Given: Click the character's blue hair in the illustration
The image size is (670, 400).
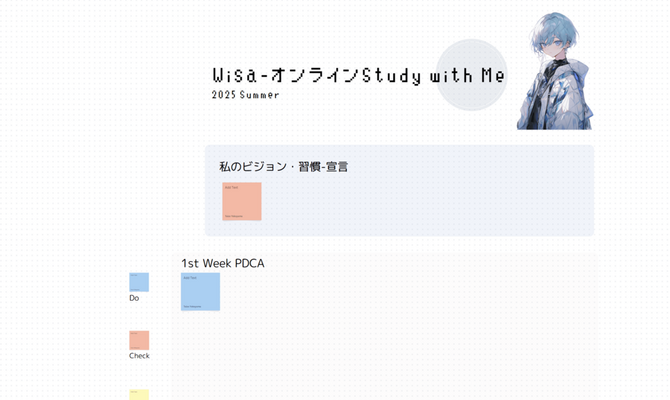Looking at the screenshot, I should pos(553,30).
